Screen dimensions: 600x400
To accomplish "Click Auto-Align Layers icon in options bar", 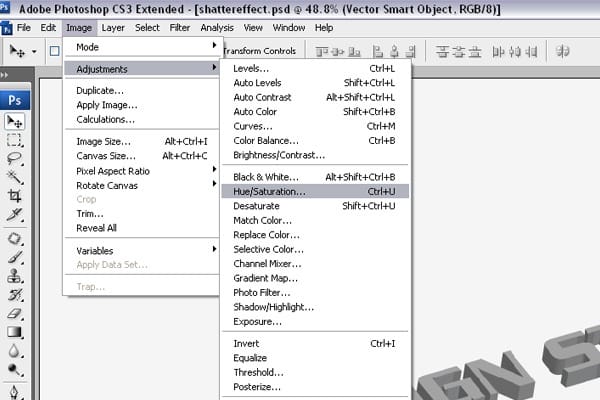I will coord(562,51).
